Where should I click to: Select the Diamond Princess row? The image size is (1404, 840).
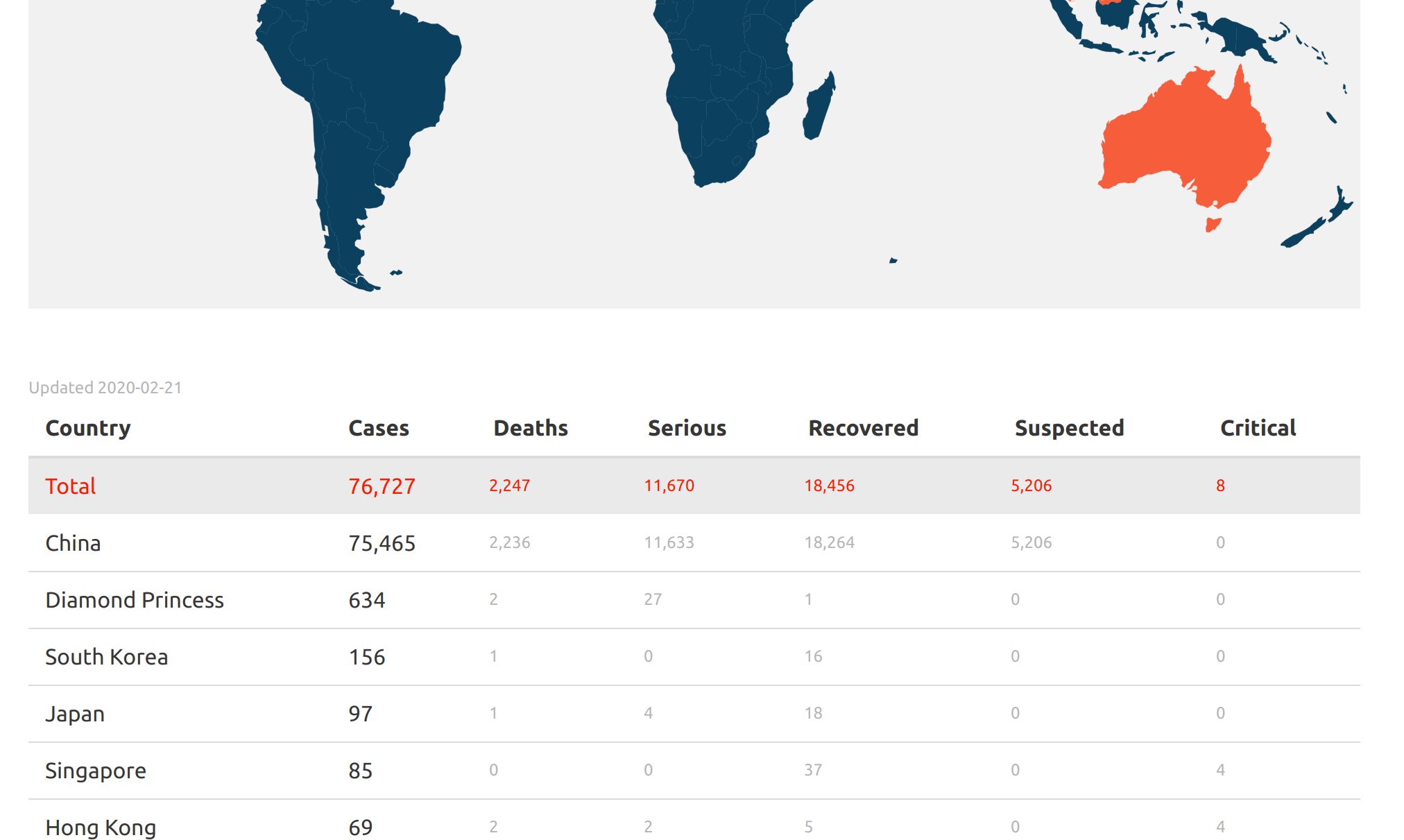tap(135, 599)
